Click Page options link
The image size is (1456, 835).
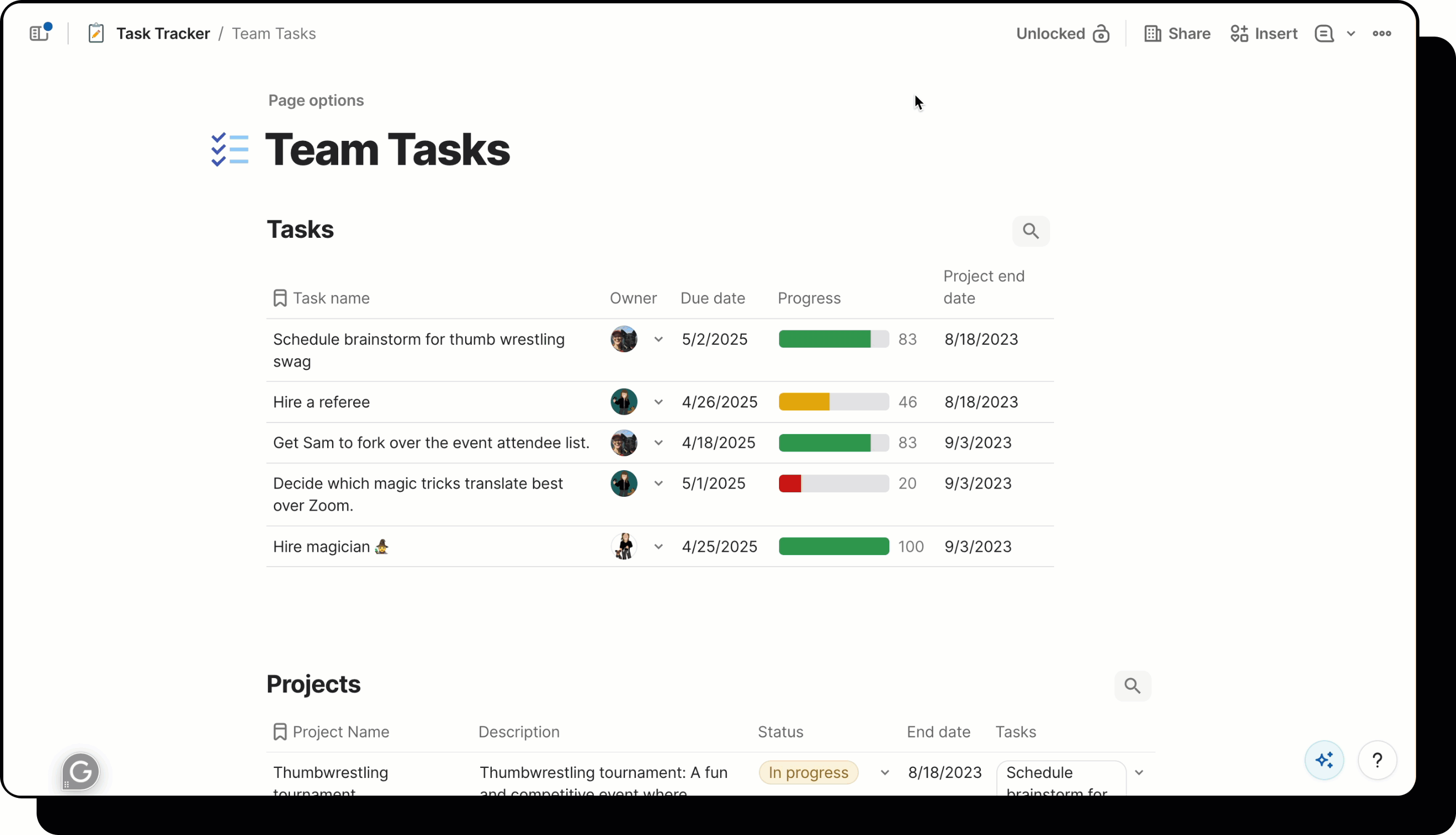coord(316,100)
